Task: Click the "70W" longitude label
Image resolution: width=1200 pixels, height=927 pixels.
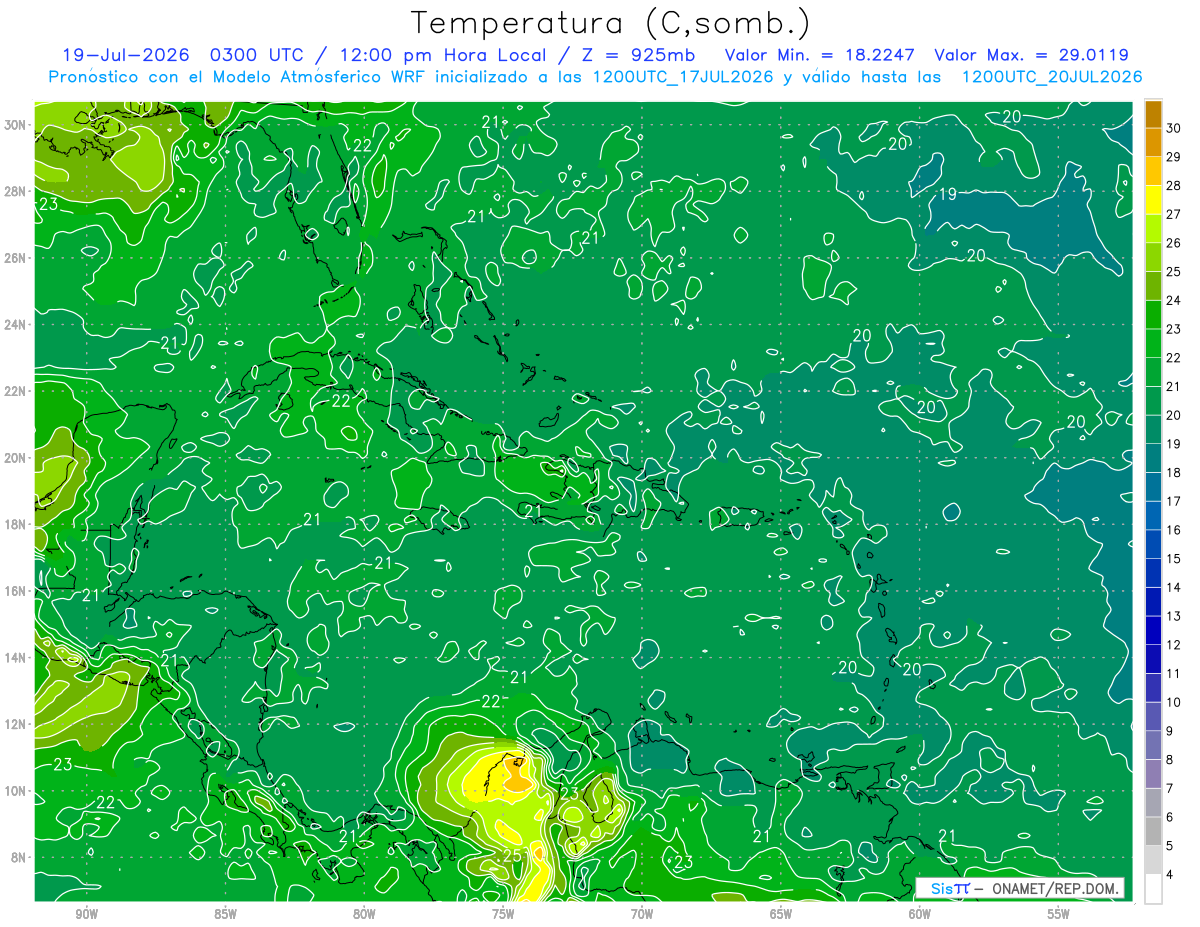Action: click(x=642, y=914)
